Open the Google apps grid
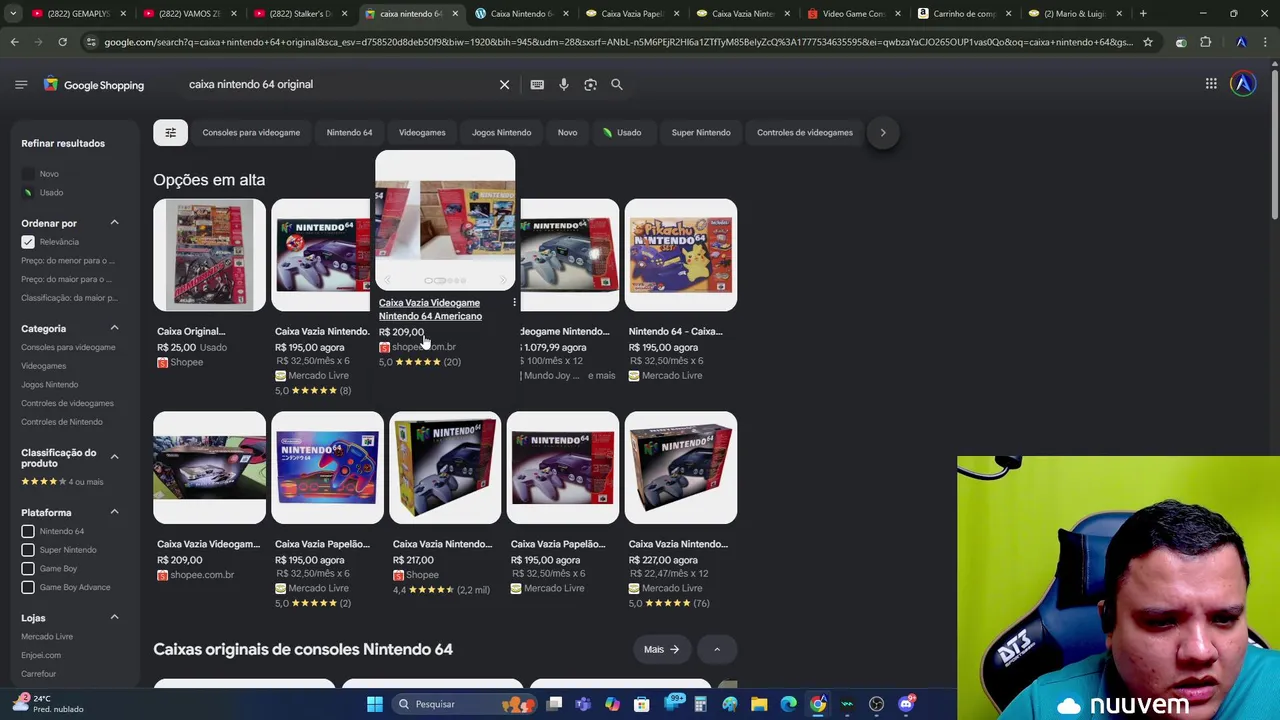Screen dimensions: 1280x720 pos(1211,84)
